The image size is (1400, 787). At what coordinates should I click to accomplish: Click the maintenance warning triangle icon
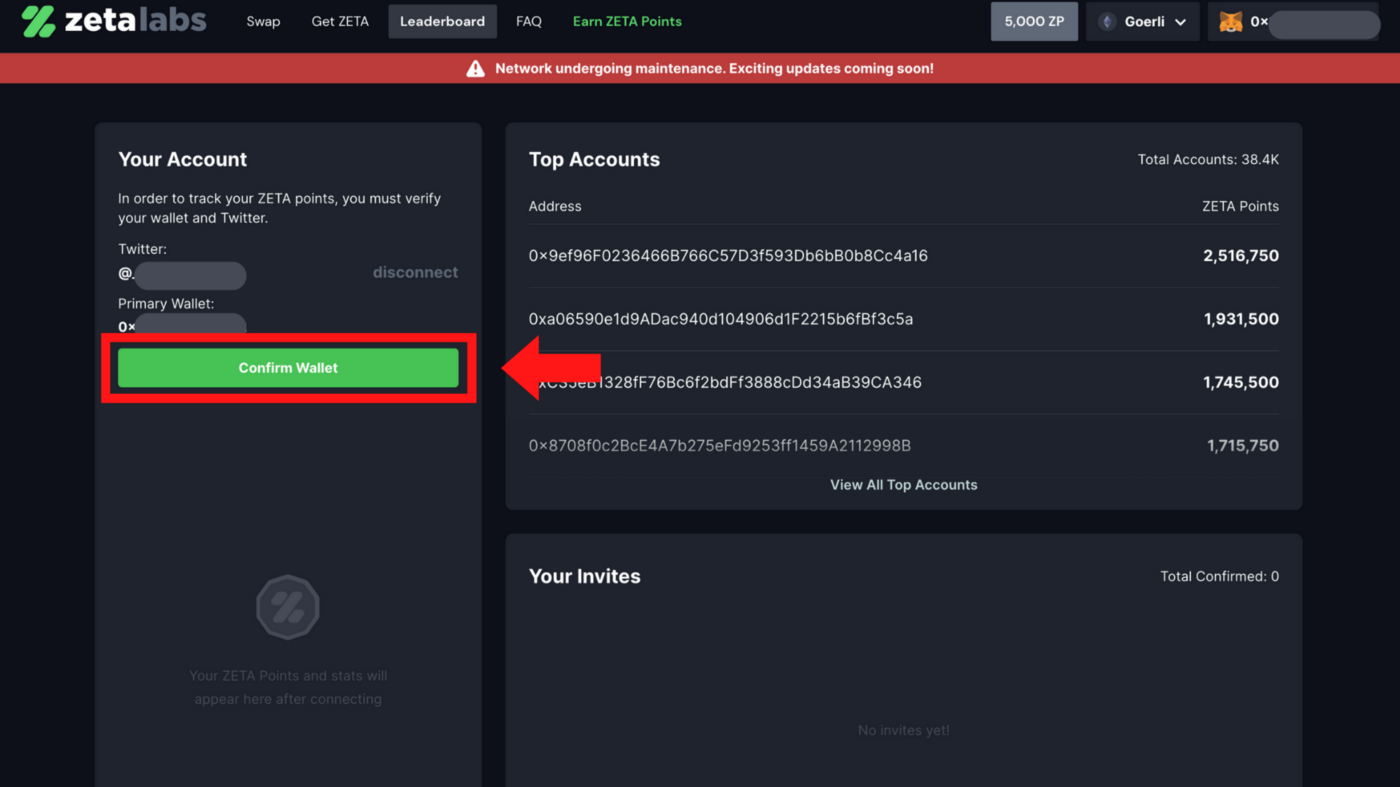tap(475, 69)
